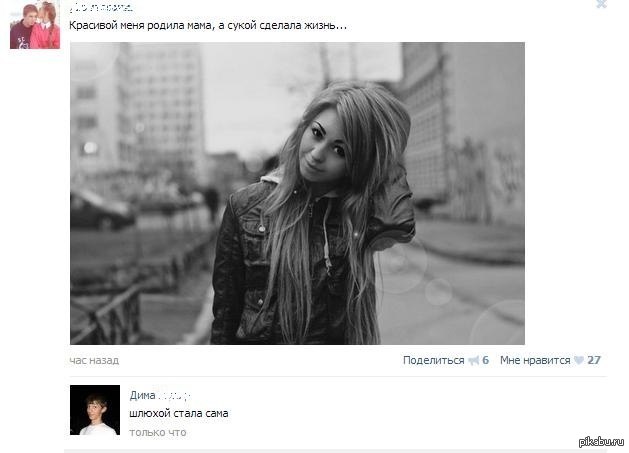Open the post author's avatar
Image resolution: width=629 pixels, height=453 pixels.
(x=35, y=25)
